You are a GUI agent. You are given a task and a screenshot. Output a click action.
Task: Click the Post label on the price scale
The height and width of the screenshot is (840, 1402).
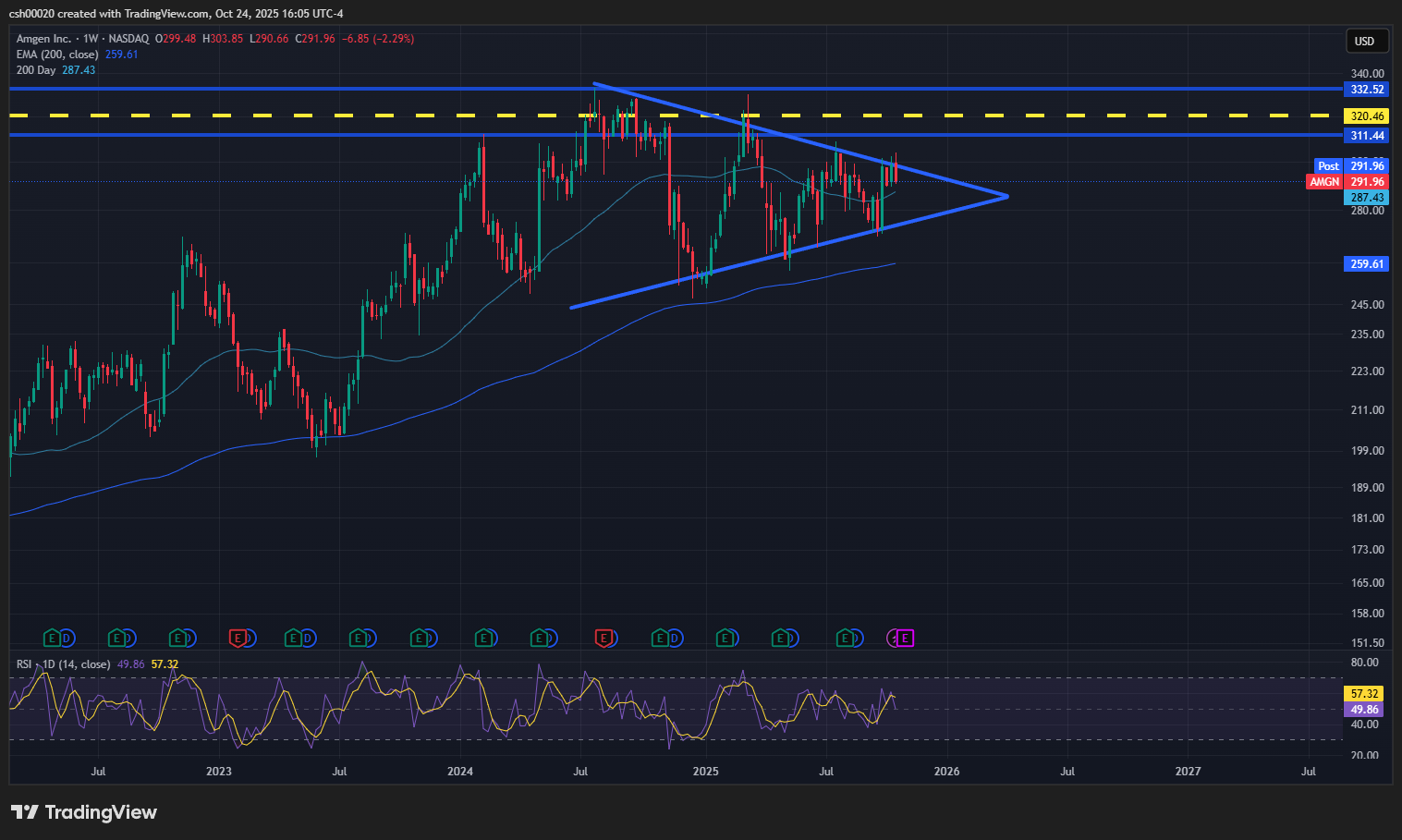[x=1328, y=166]
